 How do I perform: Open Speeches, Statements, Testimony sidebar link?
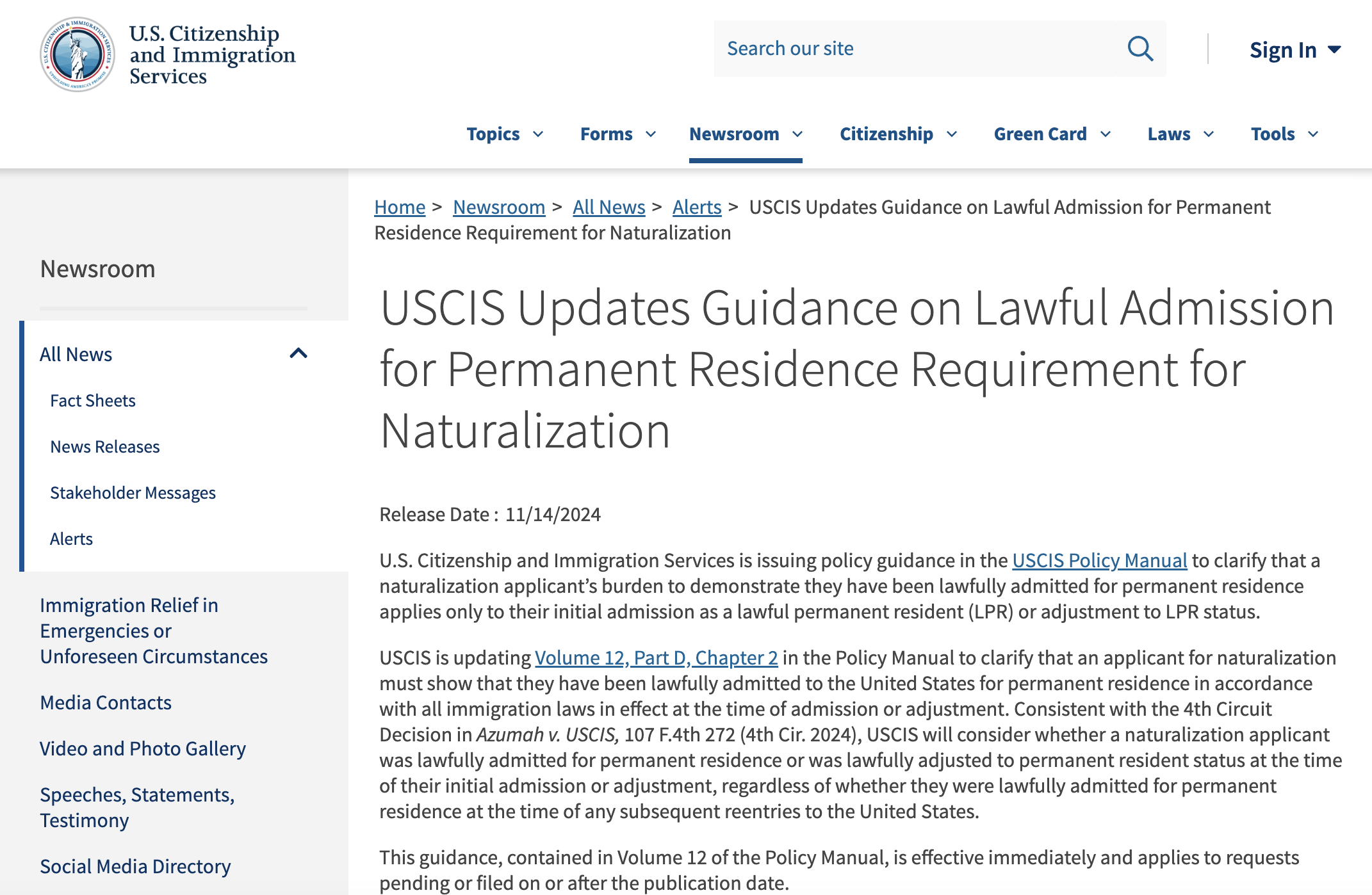[x=137, y=807]
